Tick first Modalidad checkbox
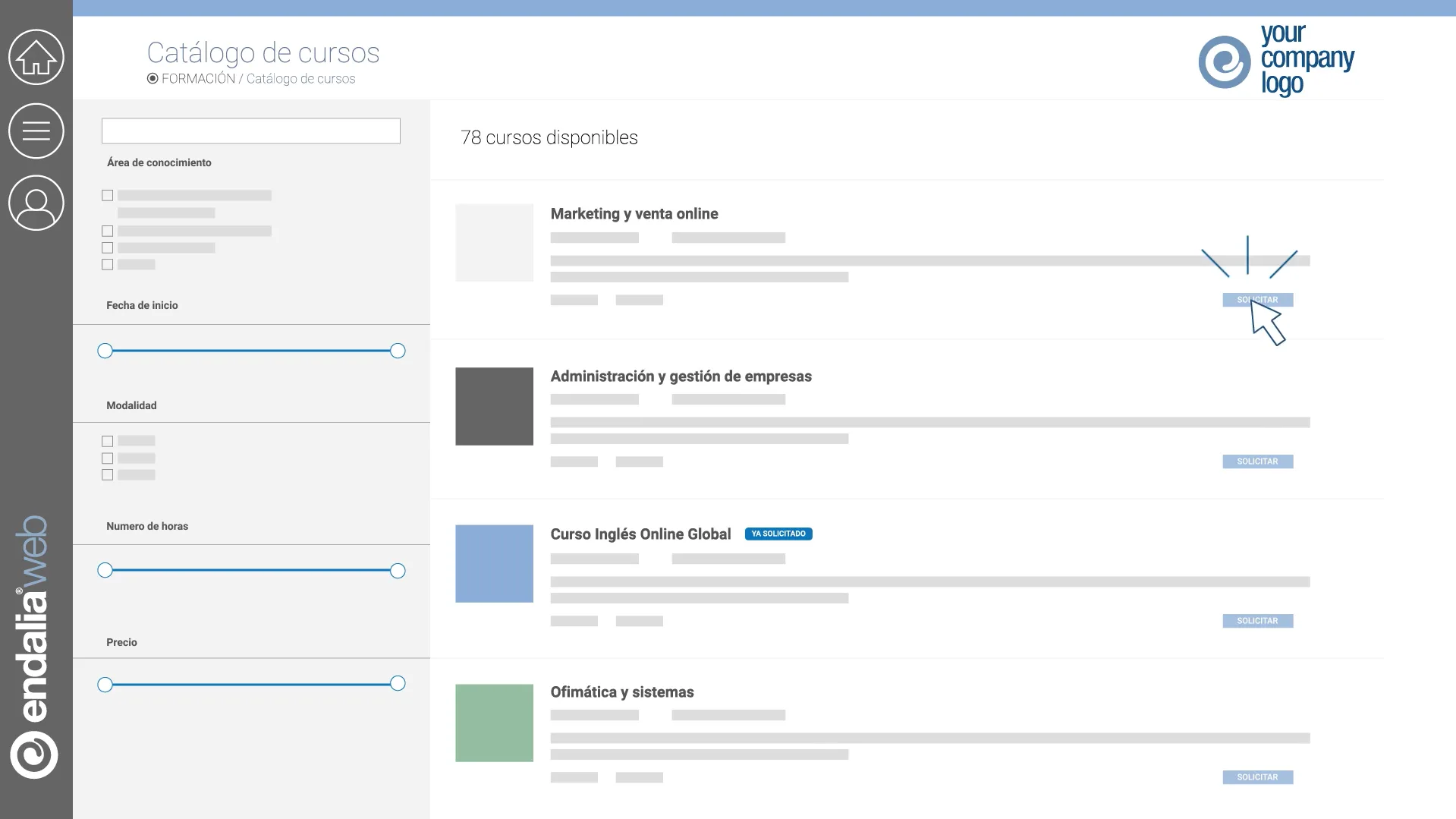The image size is (1456, 819). 108,442
